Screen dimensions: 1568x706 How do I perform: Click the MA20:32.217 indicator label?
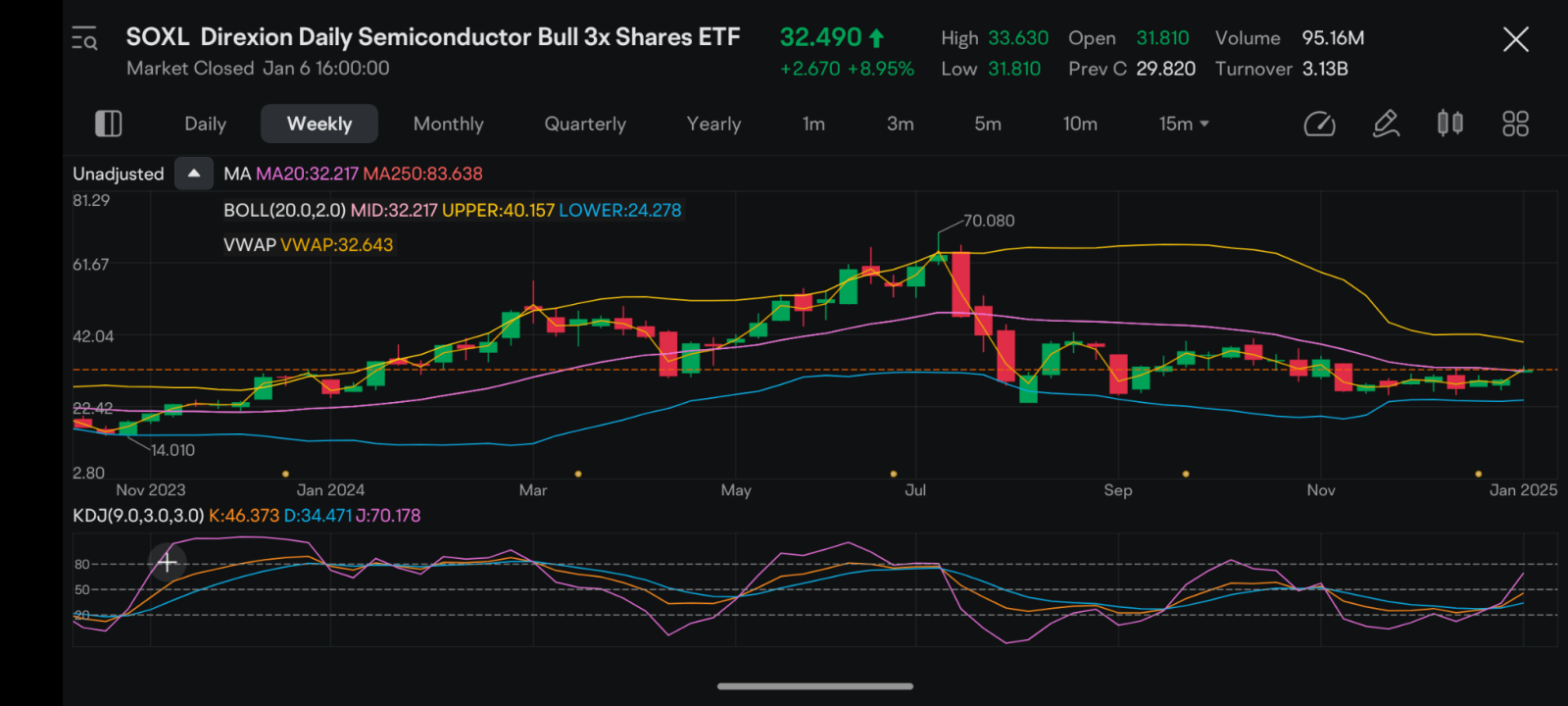coord(307,174)
